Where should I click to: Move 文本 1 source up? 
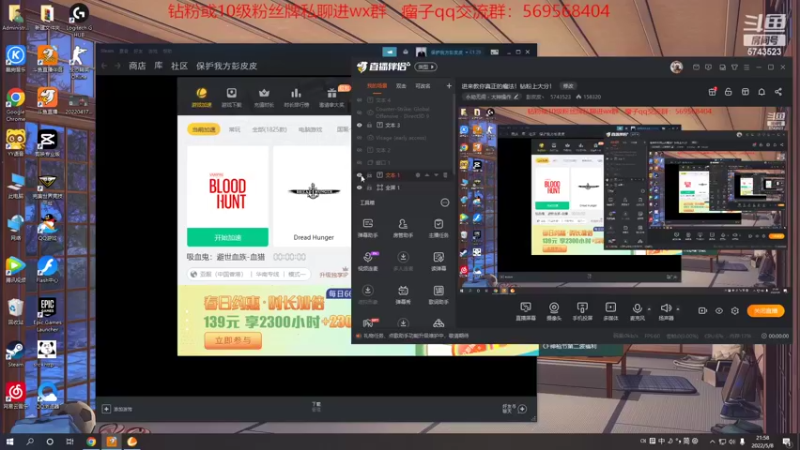click(x=427, y=175)
